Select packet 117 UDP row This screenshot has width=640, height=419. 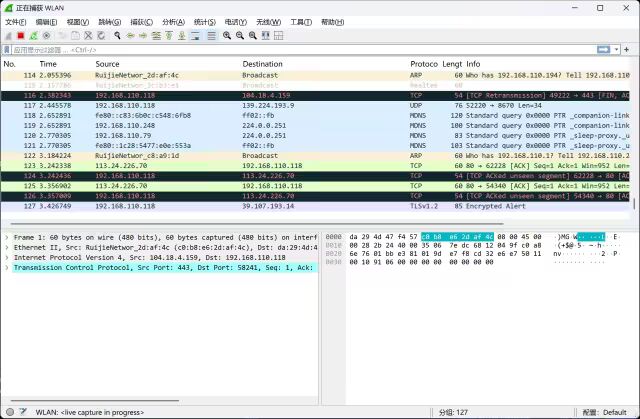(x=315, y=106)
